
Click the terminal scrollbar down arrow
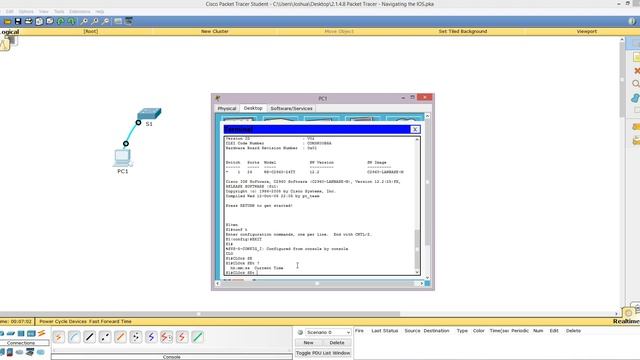click(x=417, y=272)
